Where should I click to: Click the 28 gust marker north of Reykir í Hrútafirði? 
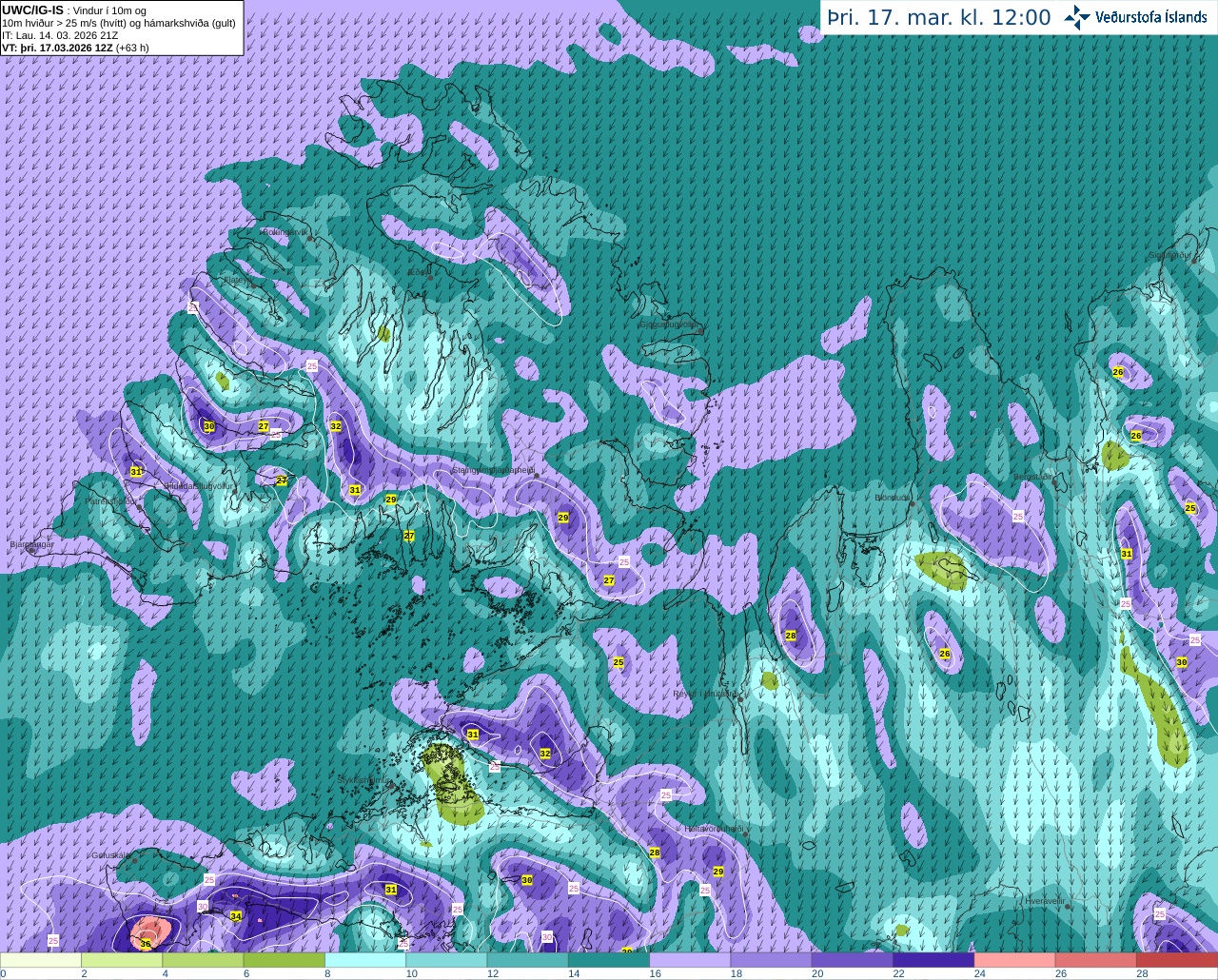pos(791,636)
